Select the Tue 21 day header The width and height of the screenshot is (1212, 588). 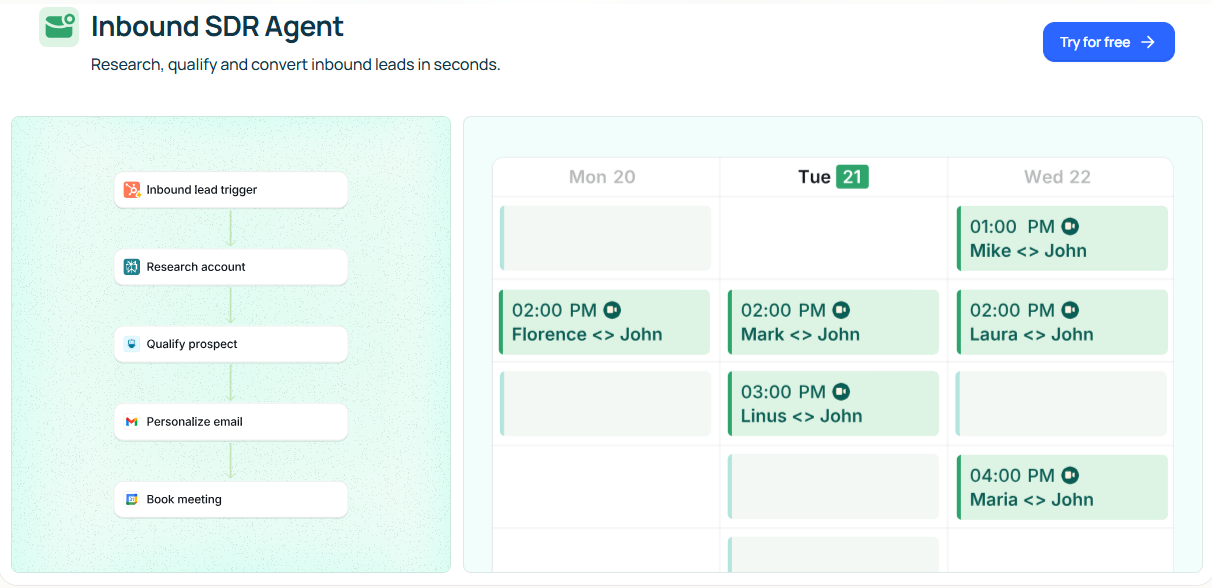pos(833,177)
